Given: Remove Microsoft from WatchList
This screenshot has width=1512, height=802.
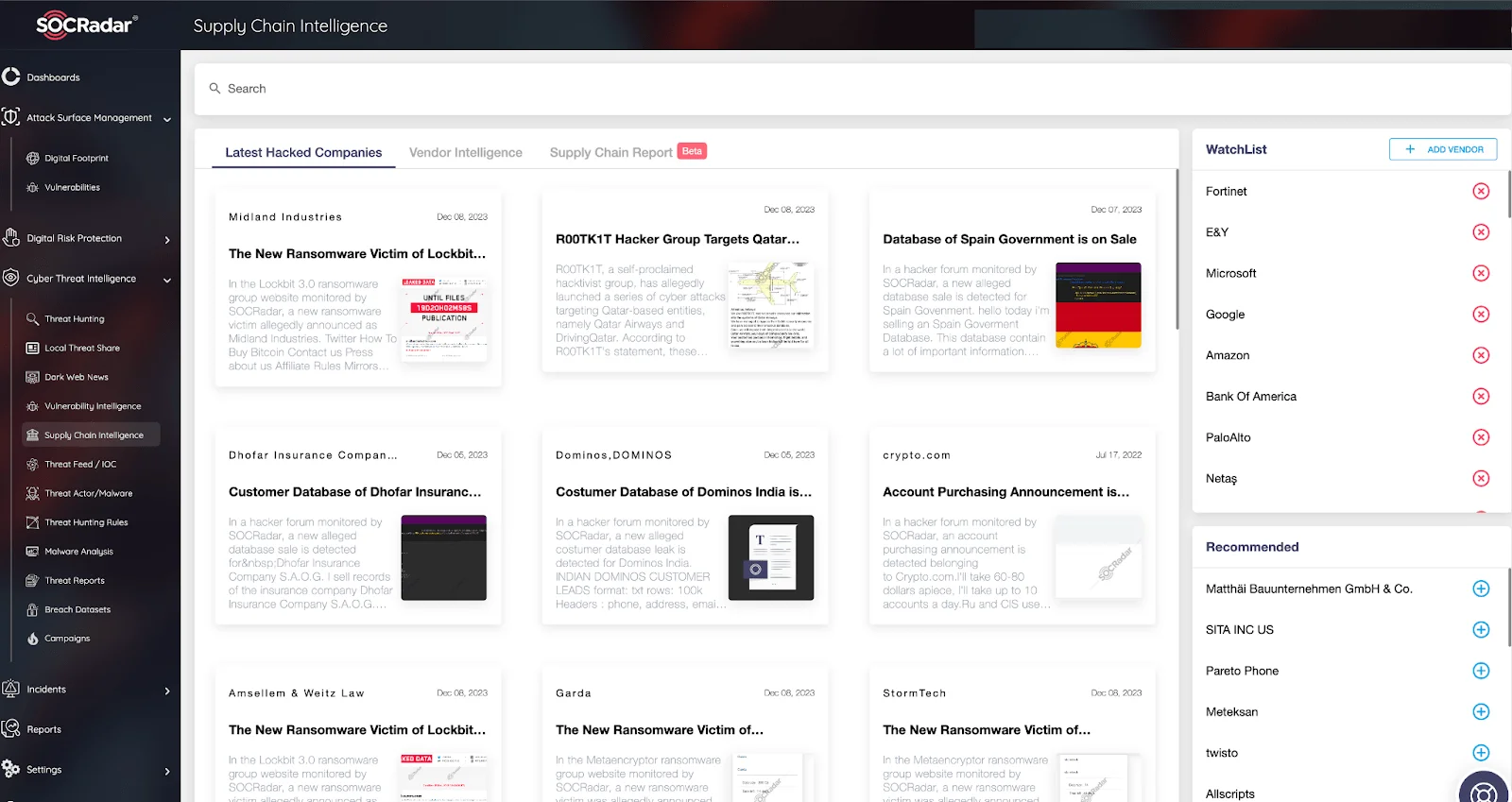Looking at the screenshot, I should coord(1481,273).
